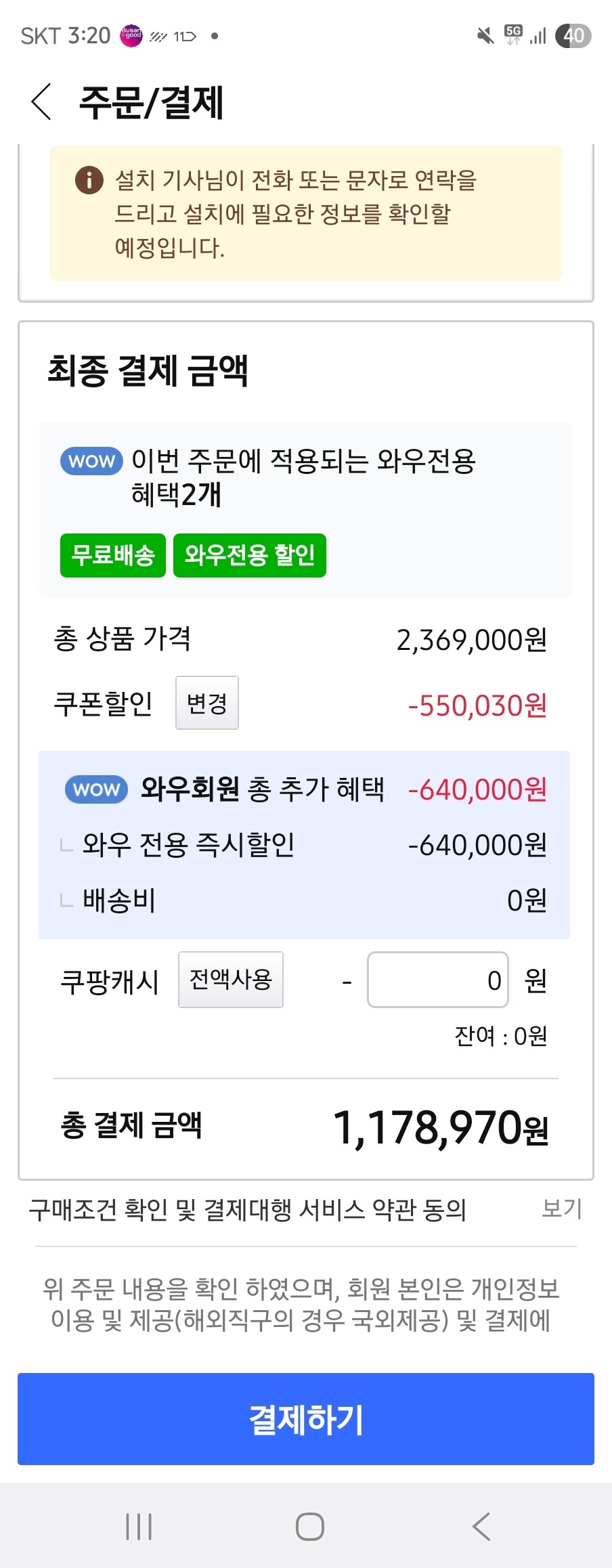Image resolution: width=612 pixels, height=1568 pixels.
Task: Open Android recent apps button
Action: click(x=139, y=1527)
